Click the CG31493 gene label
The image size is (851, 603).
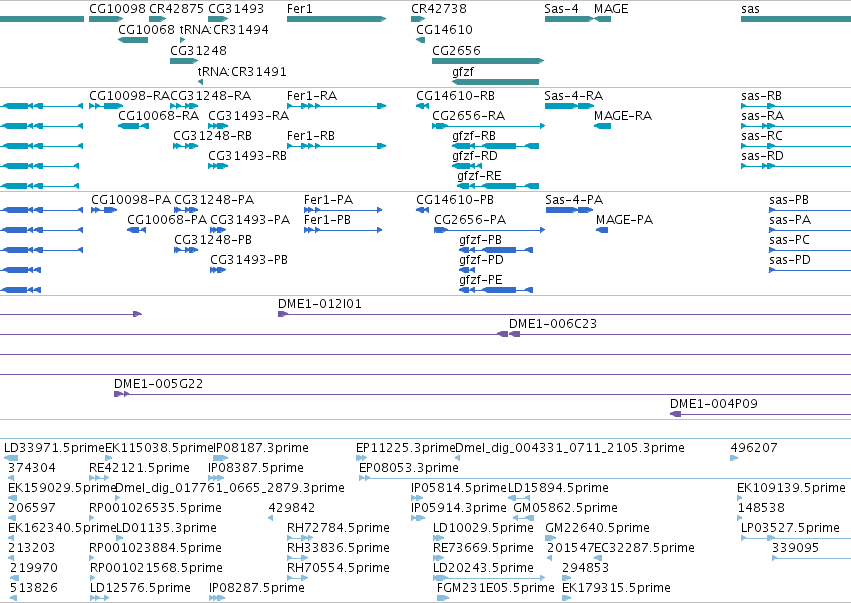point(236,9)
